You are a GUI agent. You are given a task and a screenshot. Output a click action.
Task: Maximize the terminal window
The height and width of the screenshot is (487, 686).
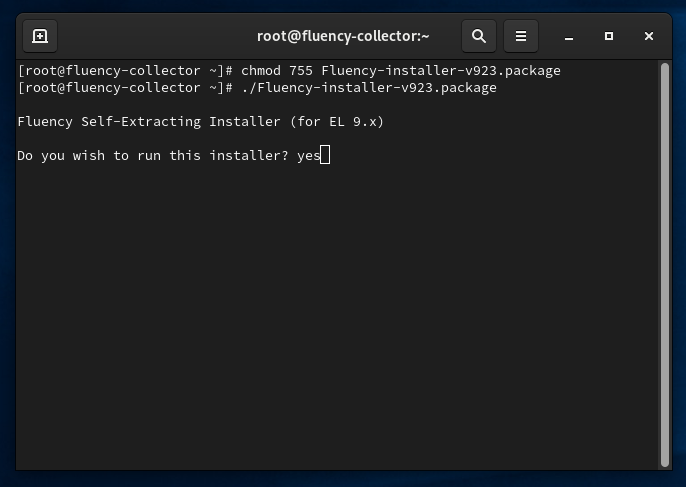tap(609, 36)
